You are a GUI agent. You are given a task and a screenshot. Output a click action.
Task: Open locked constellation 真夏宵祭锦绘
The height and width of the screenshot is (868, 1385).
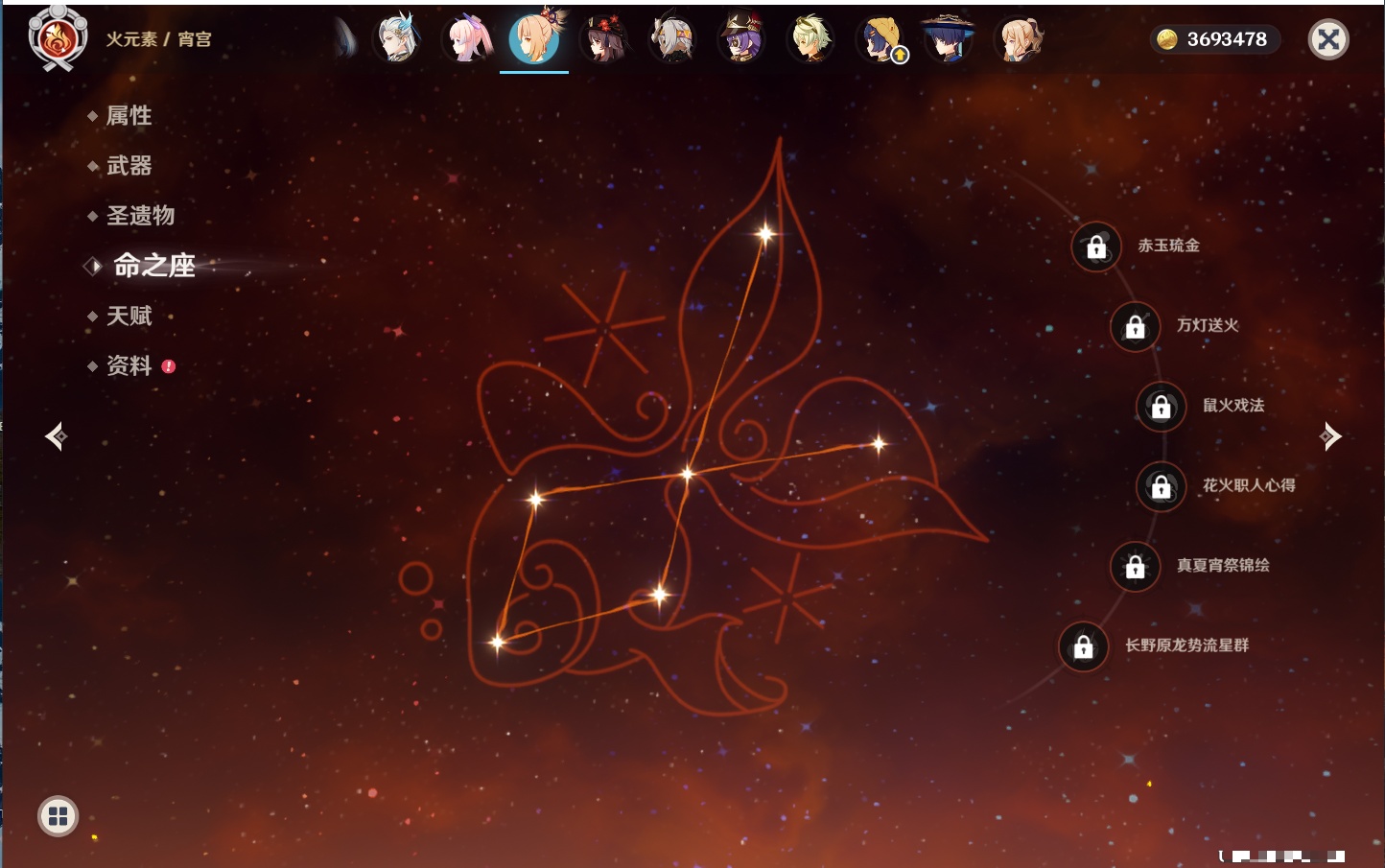1136,567
